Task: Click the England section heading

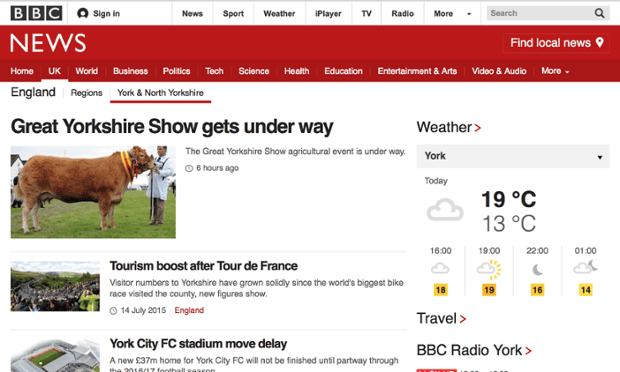Action: [x=33, y=92]
